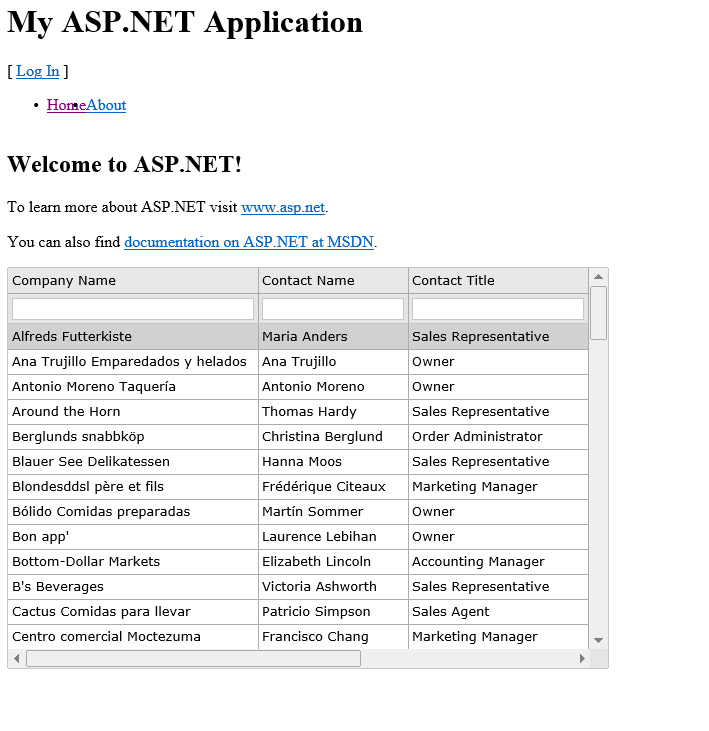Click the Maria Anders contact cell
The height and width of the screenshot is (731, 709).
tap(333, 337)
